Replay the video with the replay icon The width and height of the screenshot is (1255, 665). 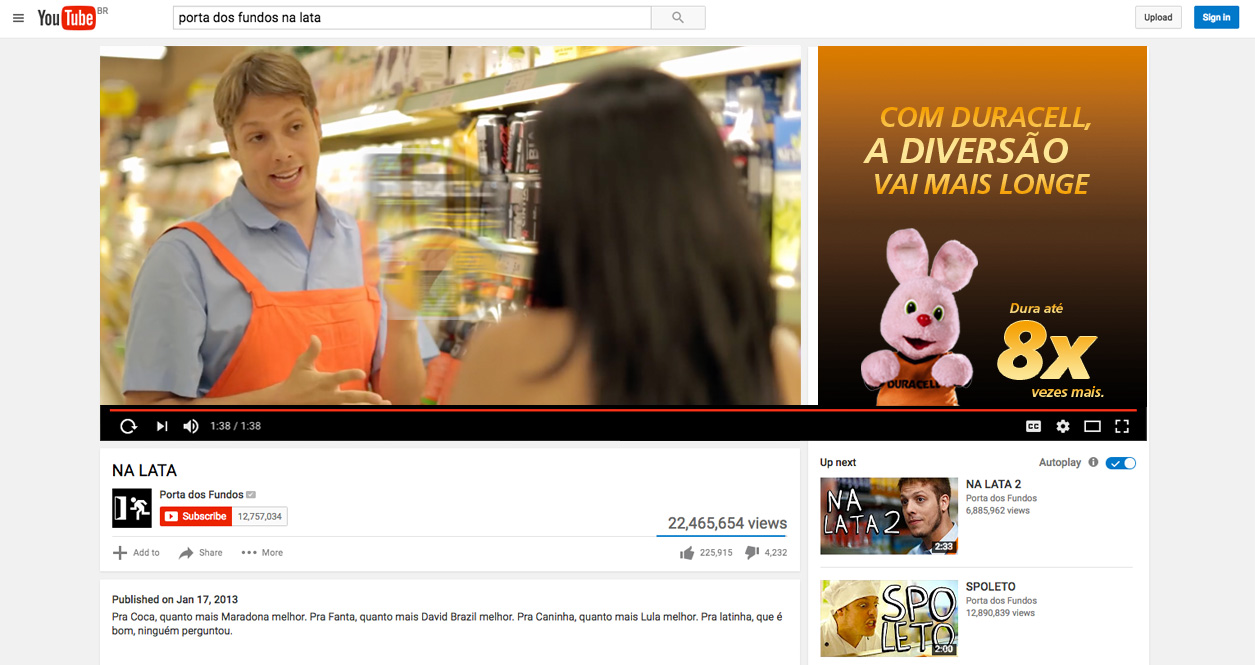coord(128,426)
